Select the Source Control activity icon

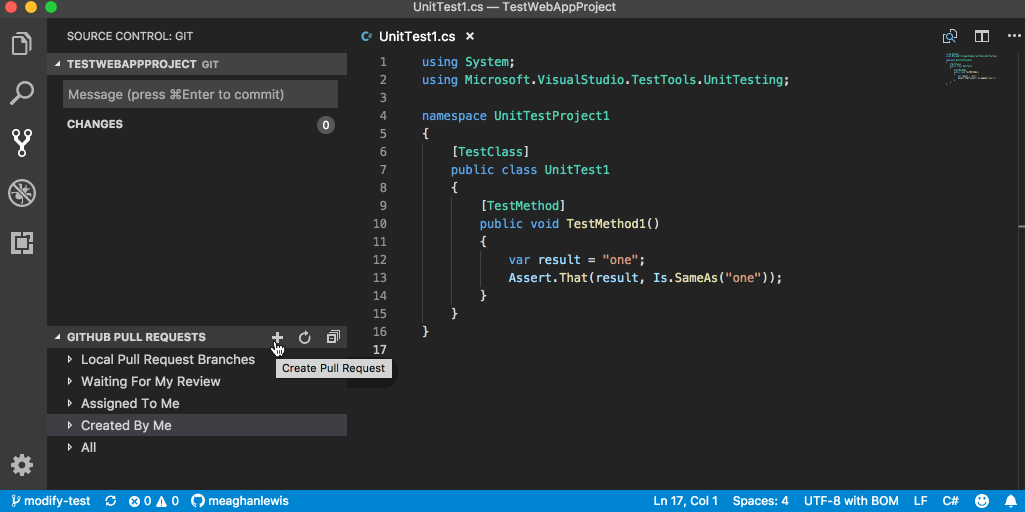click(x=22, y=143)
